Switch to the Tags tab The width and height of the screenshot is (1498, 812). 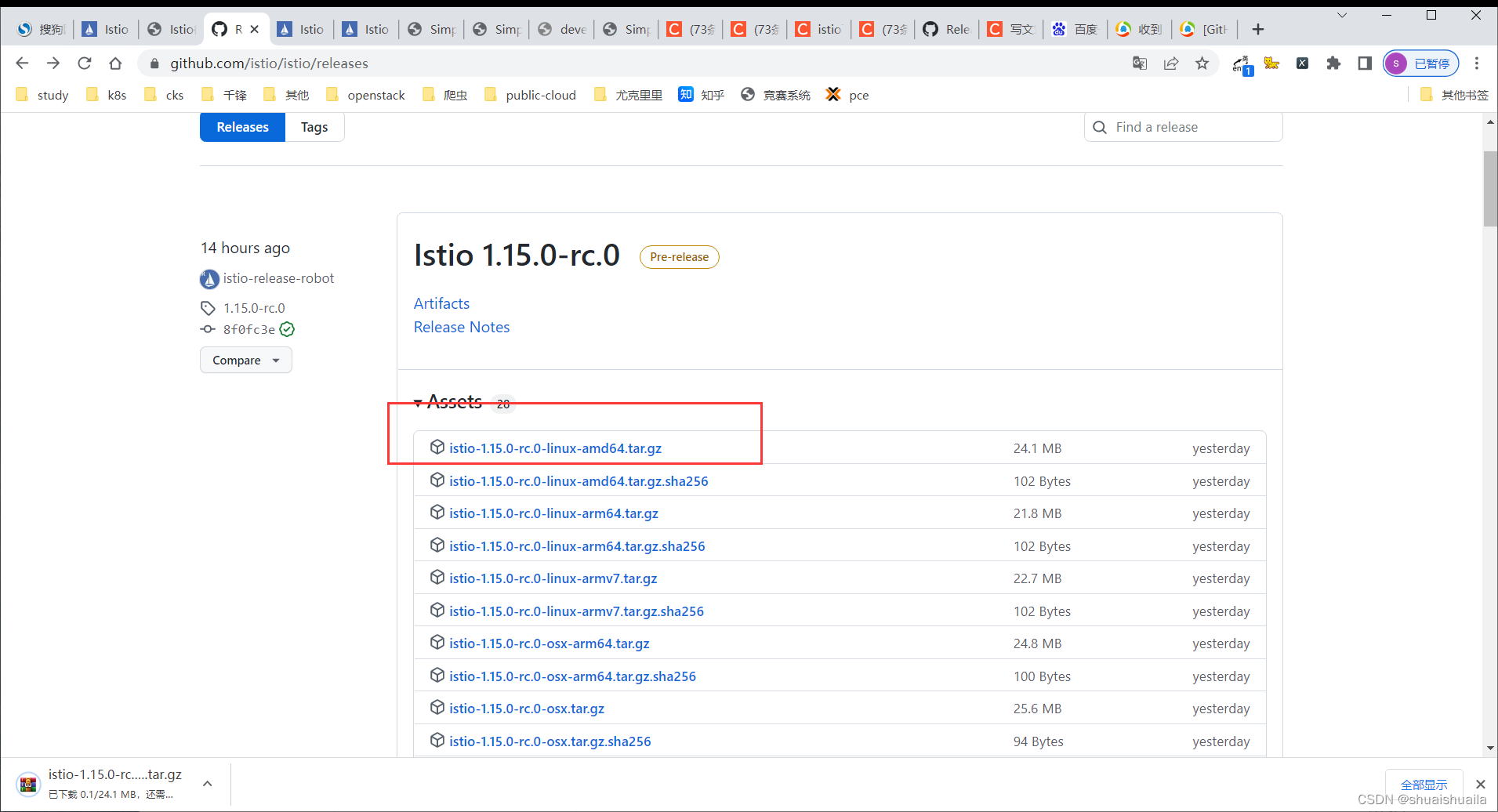point(314,127)
